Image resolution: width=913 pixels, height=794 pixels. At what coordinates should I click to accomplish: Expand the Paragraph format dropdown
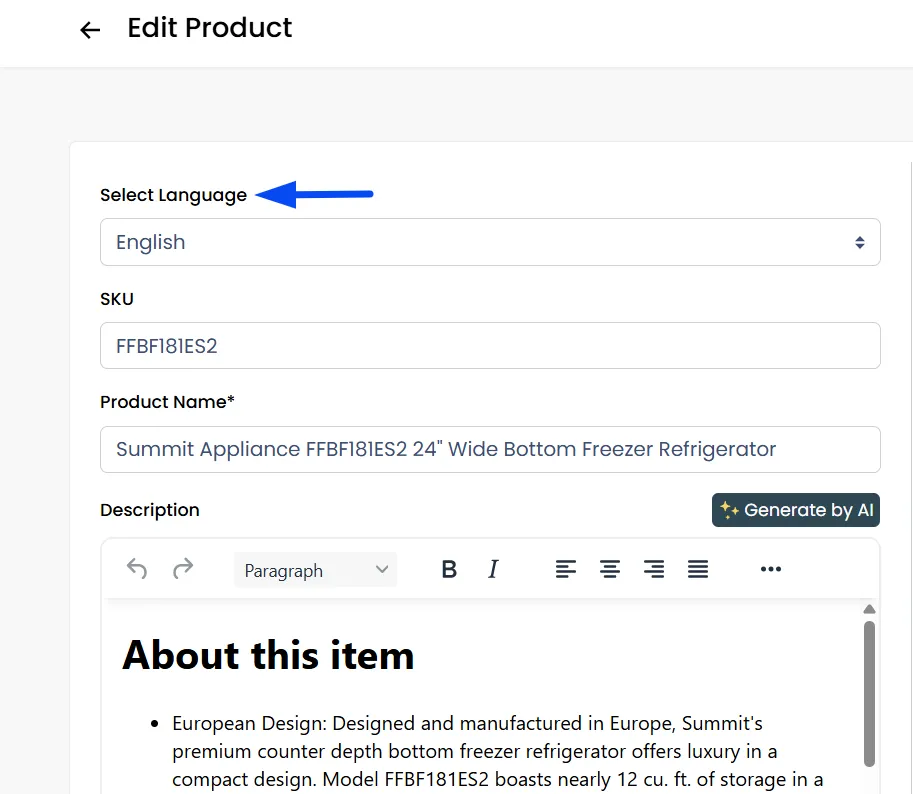316,570
